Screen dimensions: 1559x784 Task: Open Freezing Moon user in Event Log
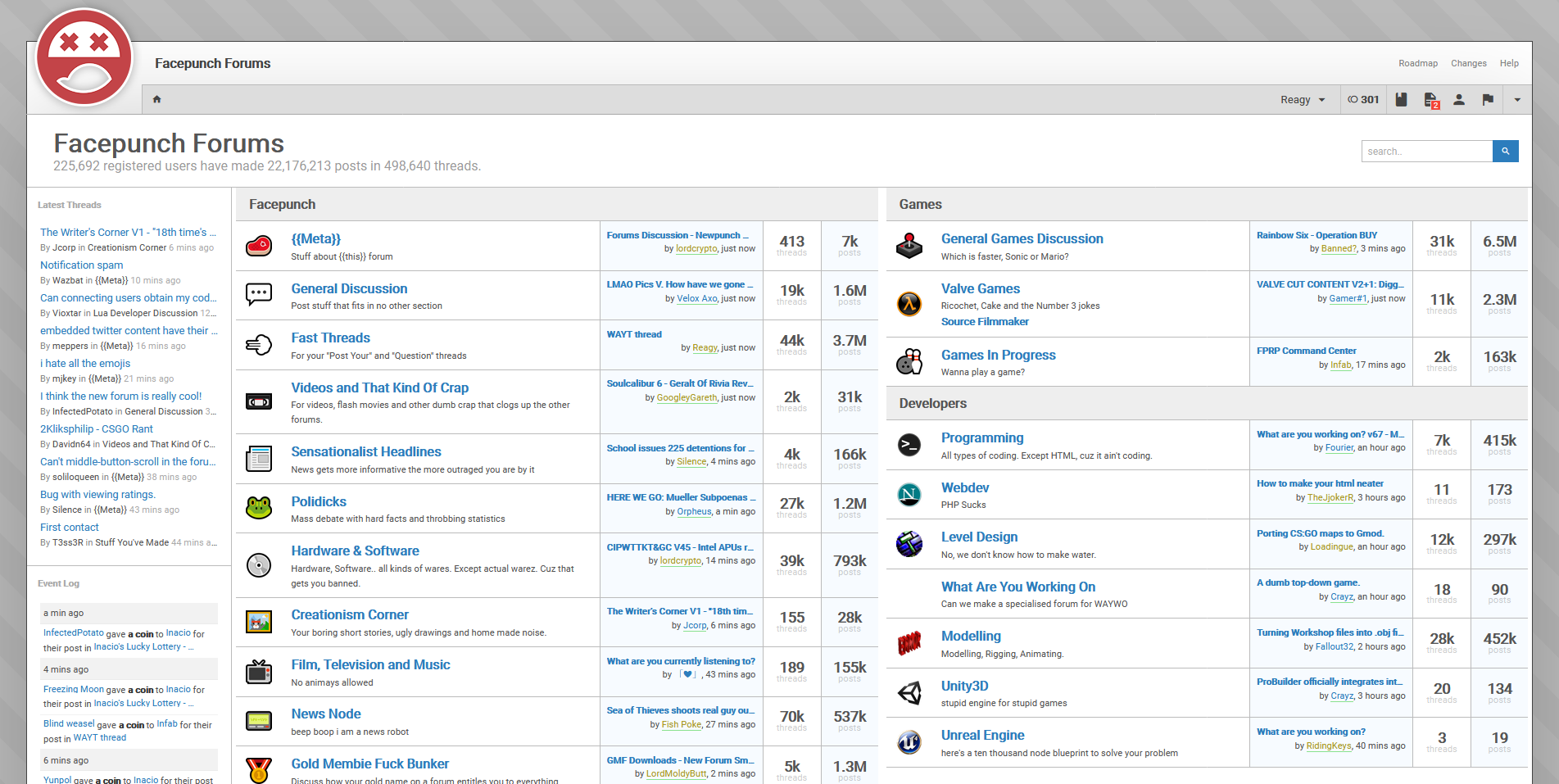74,689
